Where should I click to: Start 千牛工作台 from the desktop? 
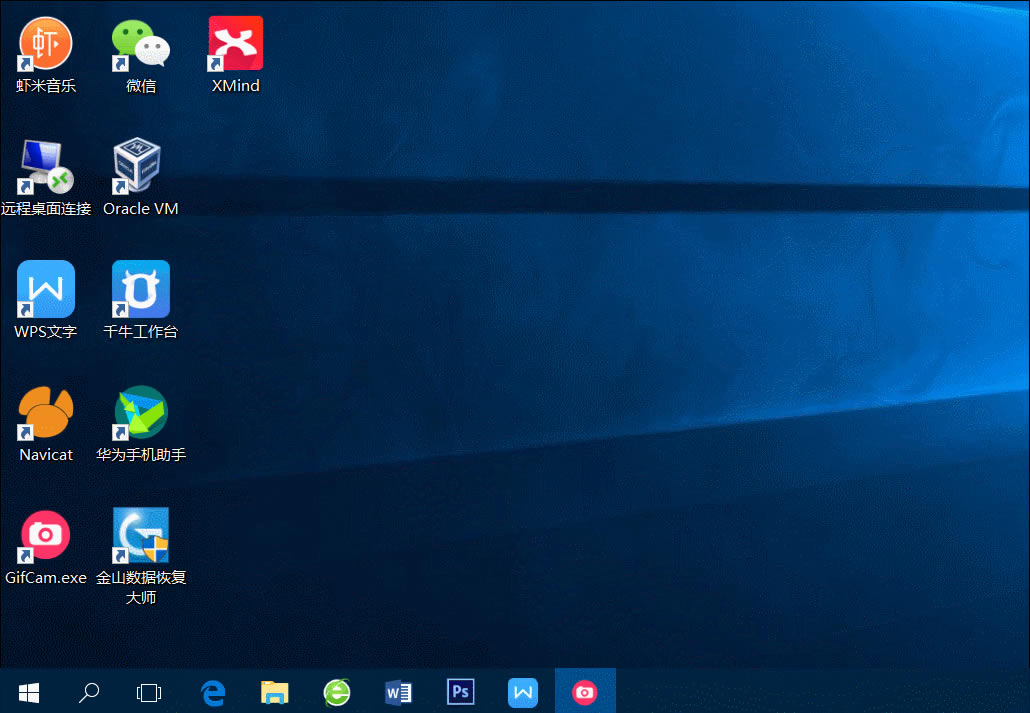pos(140,288)
